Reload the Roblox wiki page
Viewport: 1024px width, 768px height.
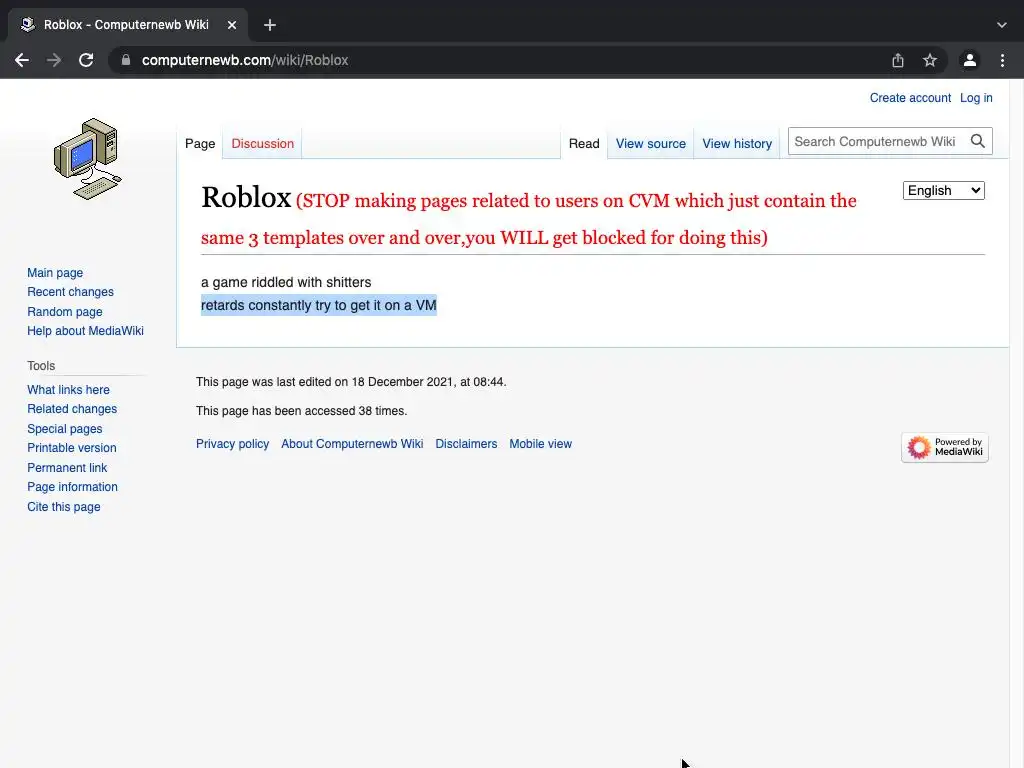tap(86, 60)
